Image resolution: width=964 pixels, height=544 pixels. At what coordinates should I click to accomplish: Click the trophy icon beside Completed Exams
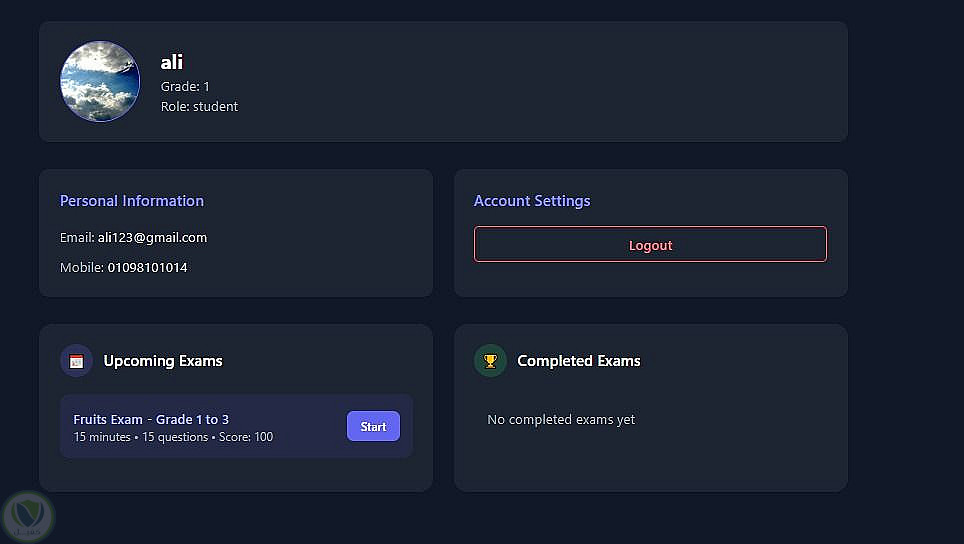point(490,361)
